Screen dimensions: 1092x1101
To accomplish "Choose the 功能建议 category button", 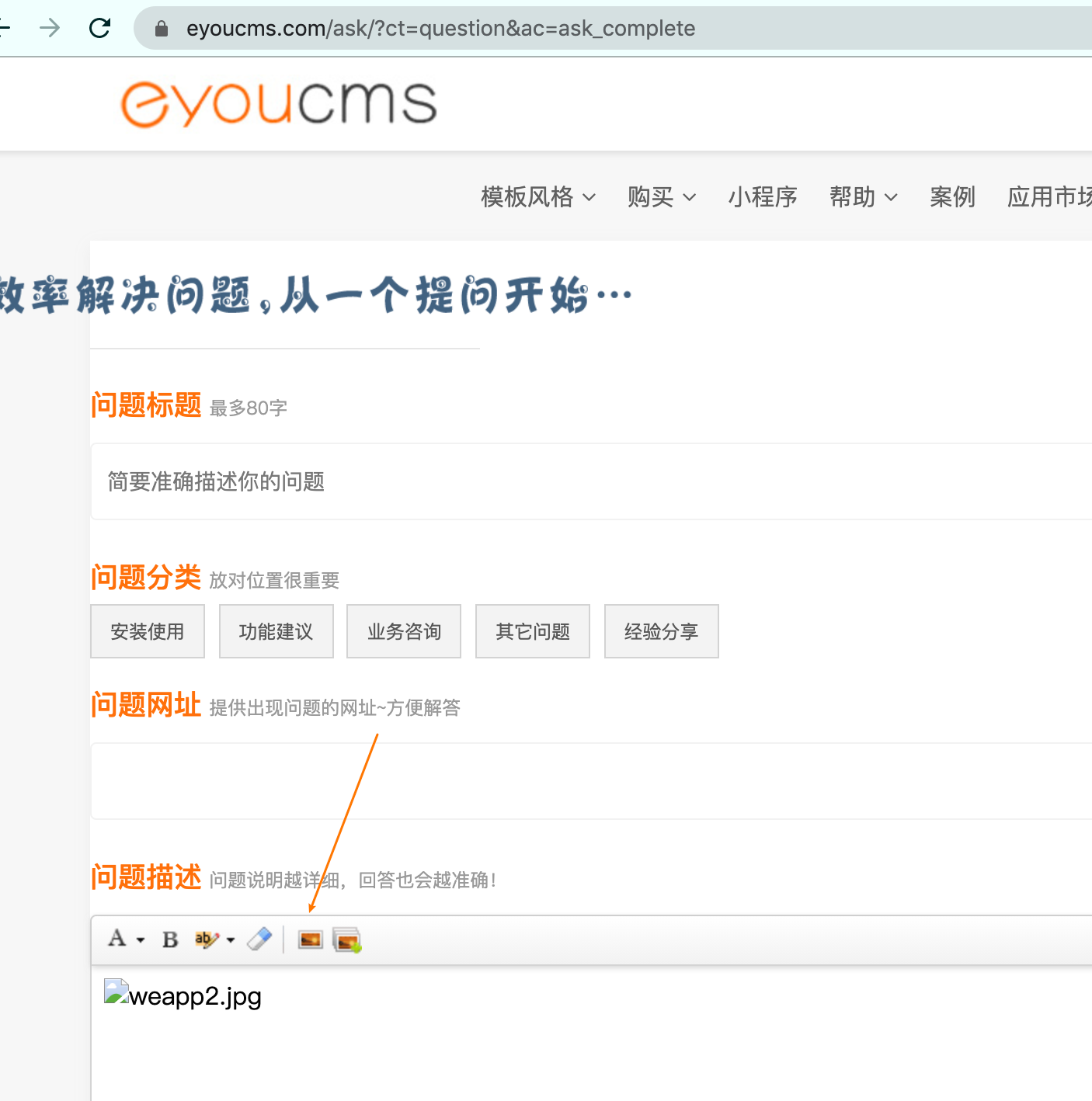I will 276,631.
